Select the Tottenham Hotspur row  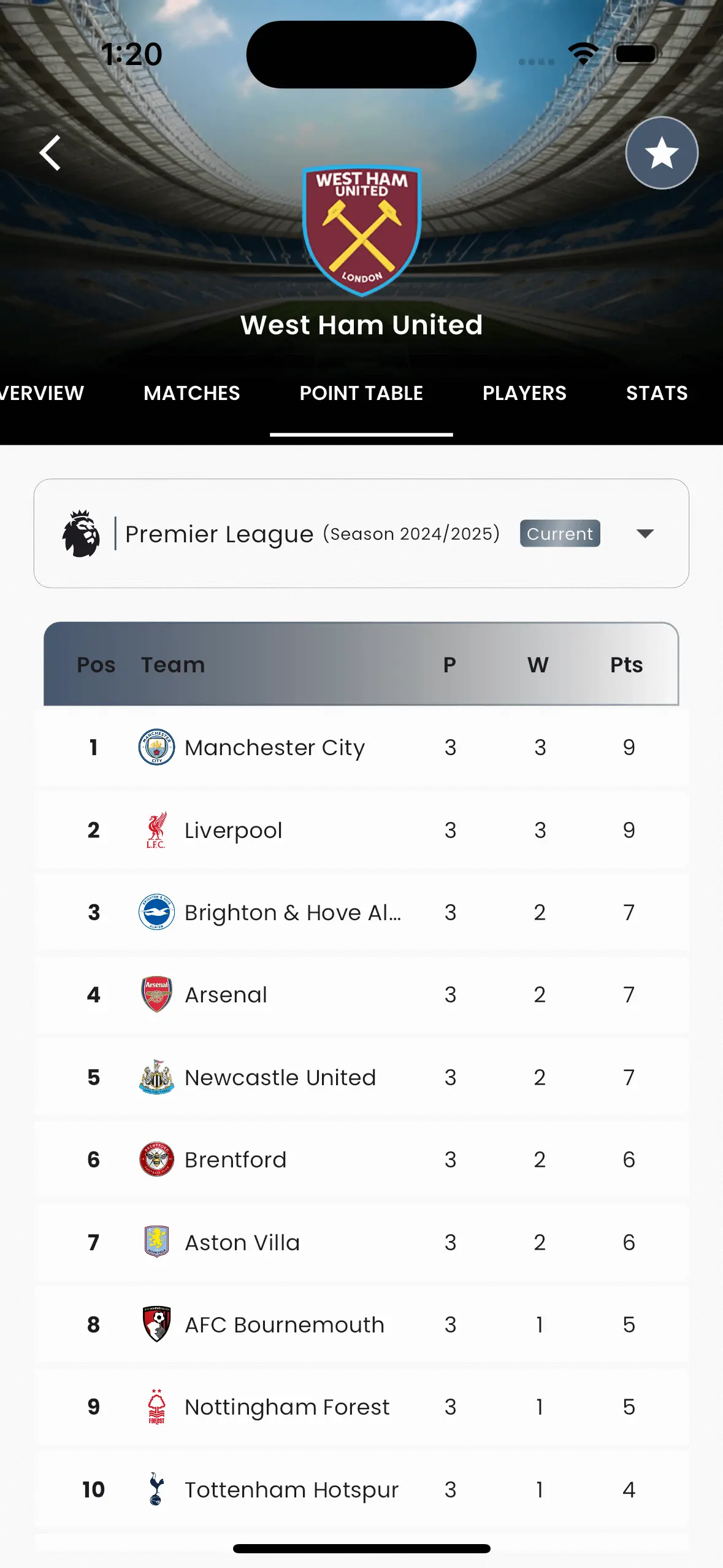[361, 1489]
